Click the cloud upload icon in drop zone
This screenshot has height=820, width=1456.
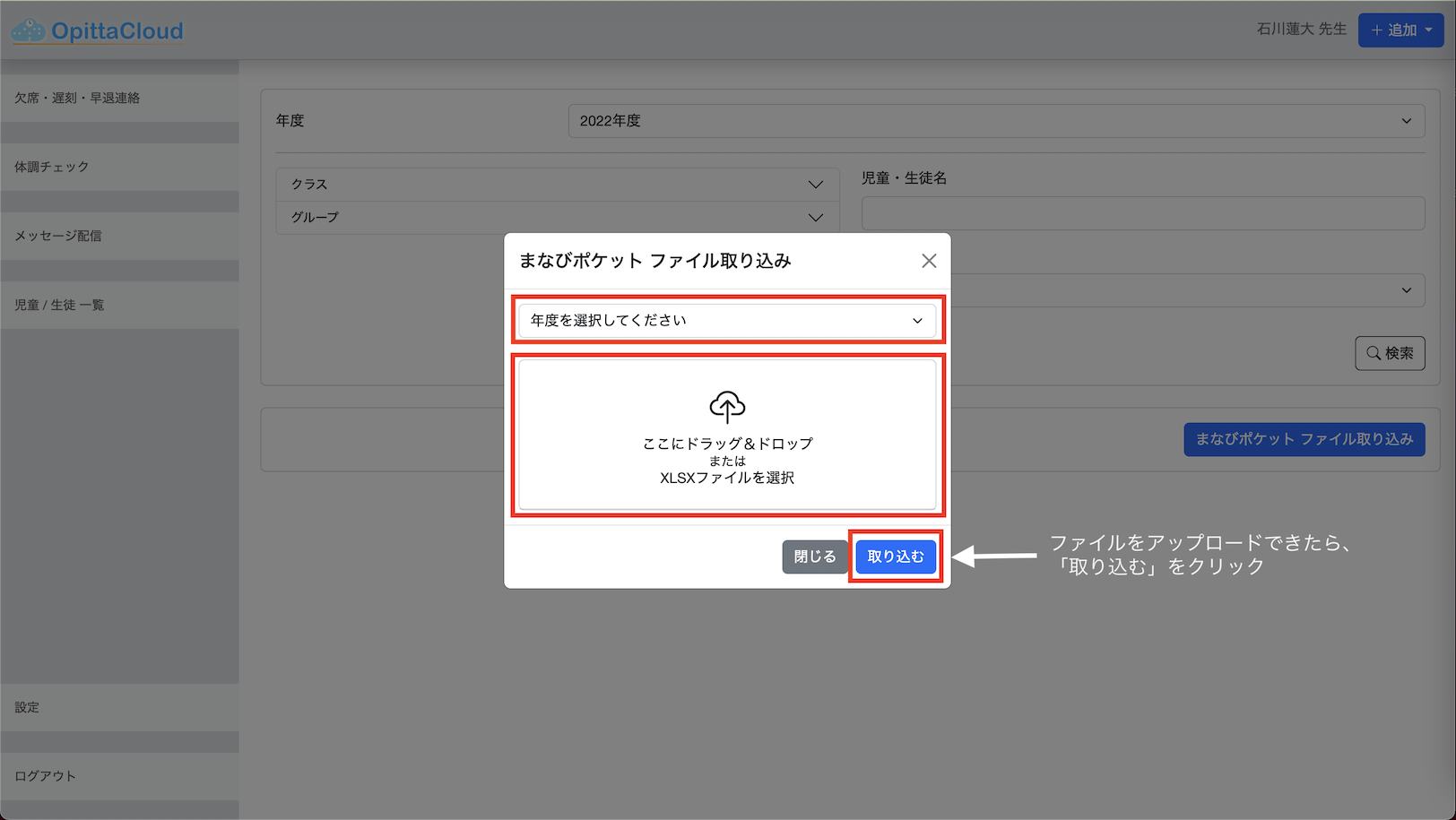pos(727,407)
